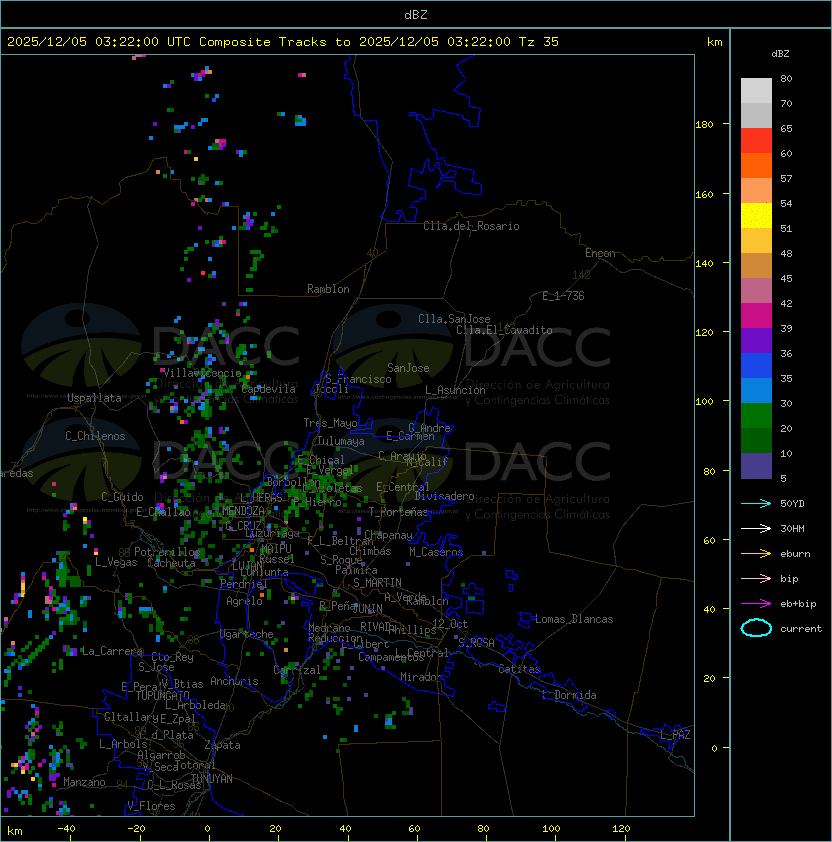Click the C_Chilenos place label

pyautogui.click(x=95, y=436)
